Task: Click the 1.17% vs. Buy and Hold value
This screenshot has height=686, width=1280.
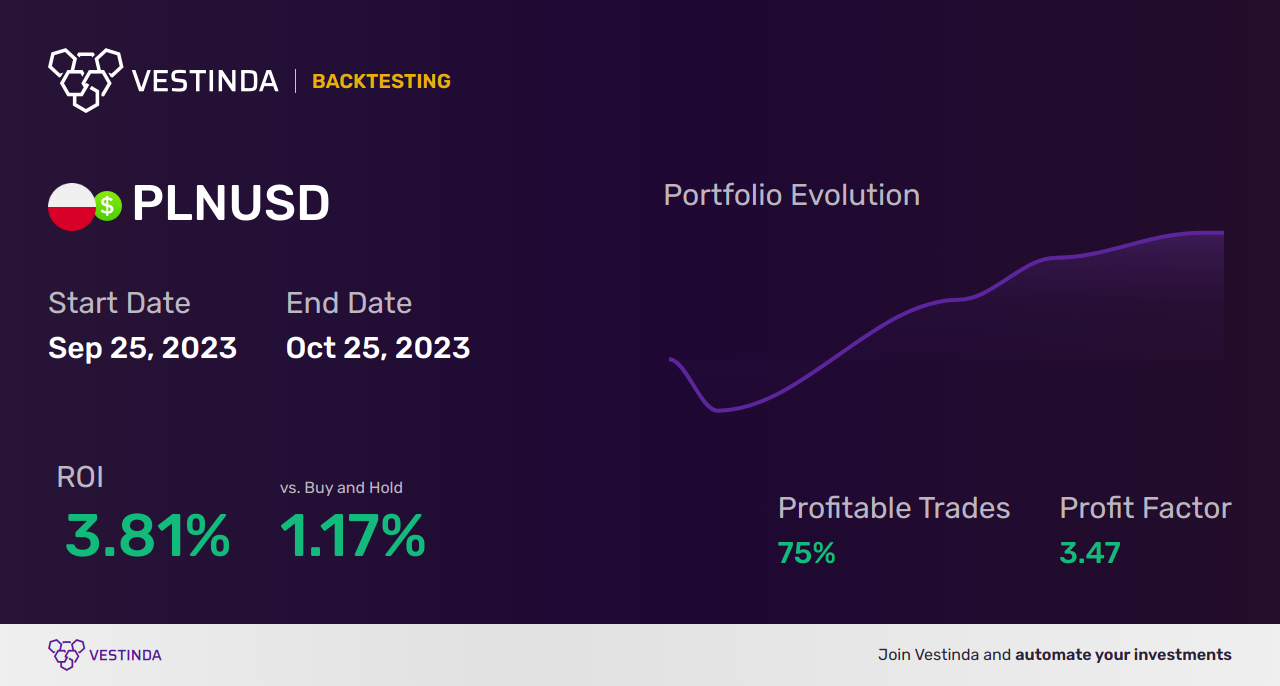Action: [352, 536]
